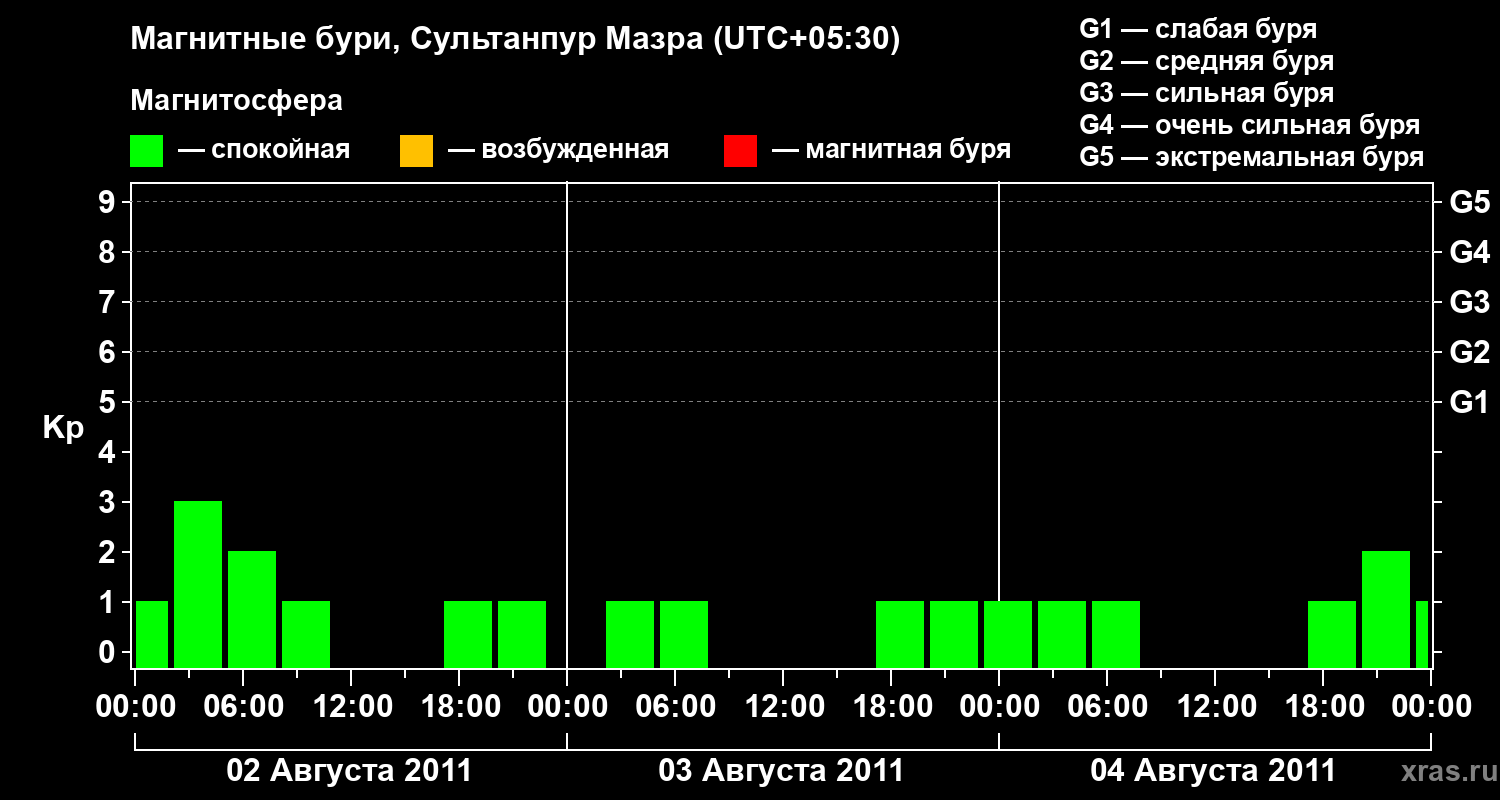Screen dimensions: 1500x800
Task: Click the orange 'возбужденная' legend swatch
Action: coord(416,151)
